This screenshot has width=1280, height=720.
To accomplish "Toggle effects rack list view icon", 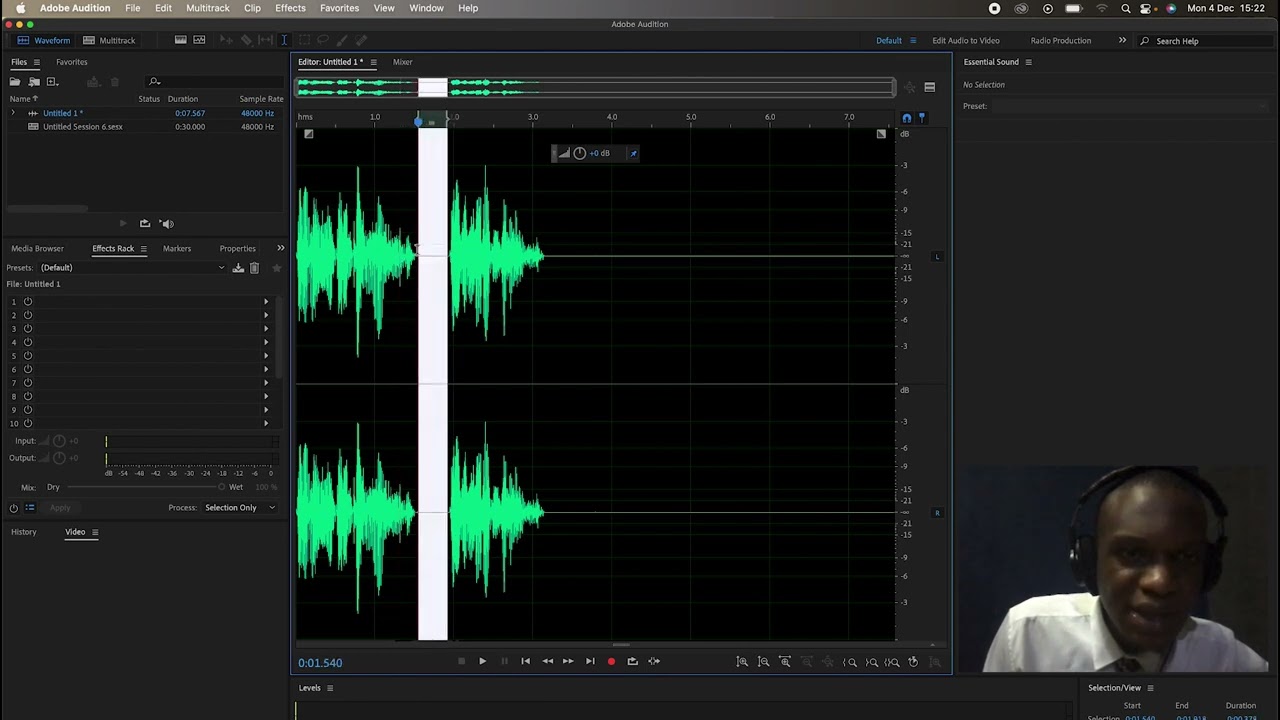I will (30, 508).
